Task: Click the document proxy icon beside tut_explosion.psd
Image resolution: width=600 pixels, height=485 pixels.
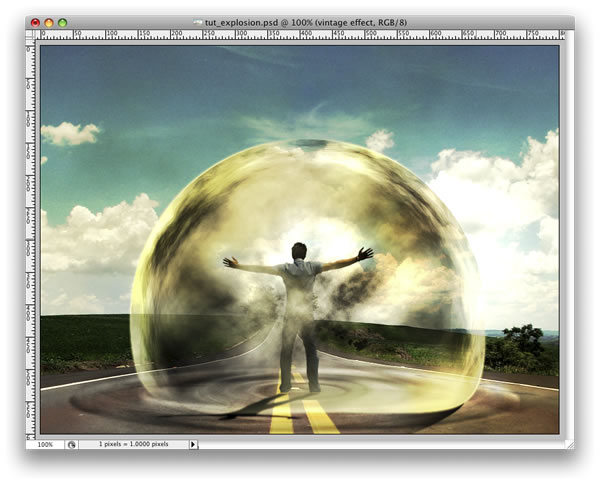Action: pyautogui.click(x=197, y=23)
